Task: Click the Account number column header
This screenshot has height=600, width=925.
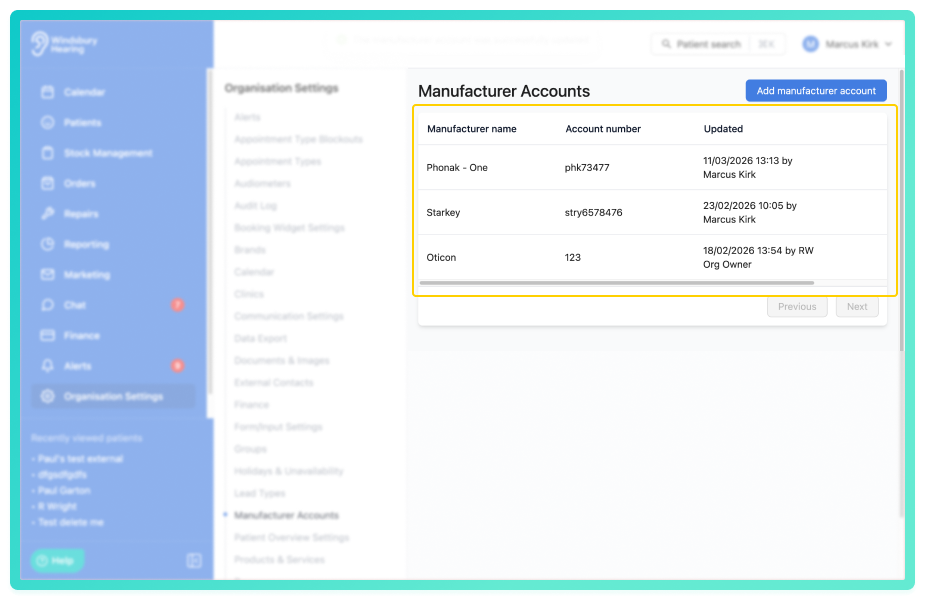Action: pyautogui.click(x=603, y=129)
